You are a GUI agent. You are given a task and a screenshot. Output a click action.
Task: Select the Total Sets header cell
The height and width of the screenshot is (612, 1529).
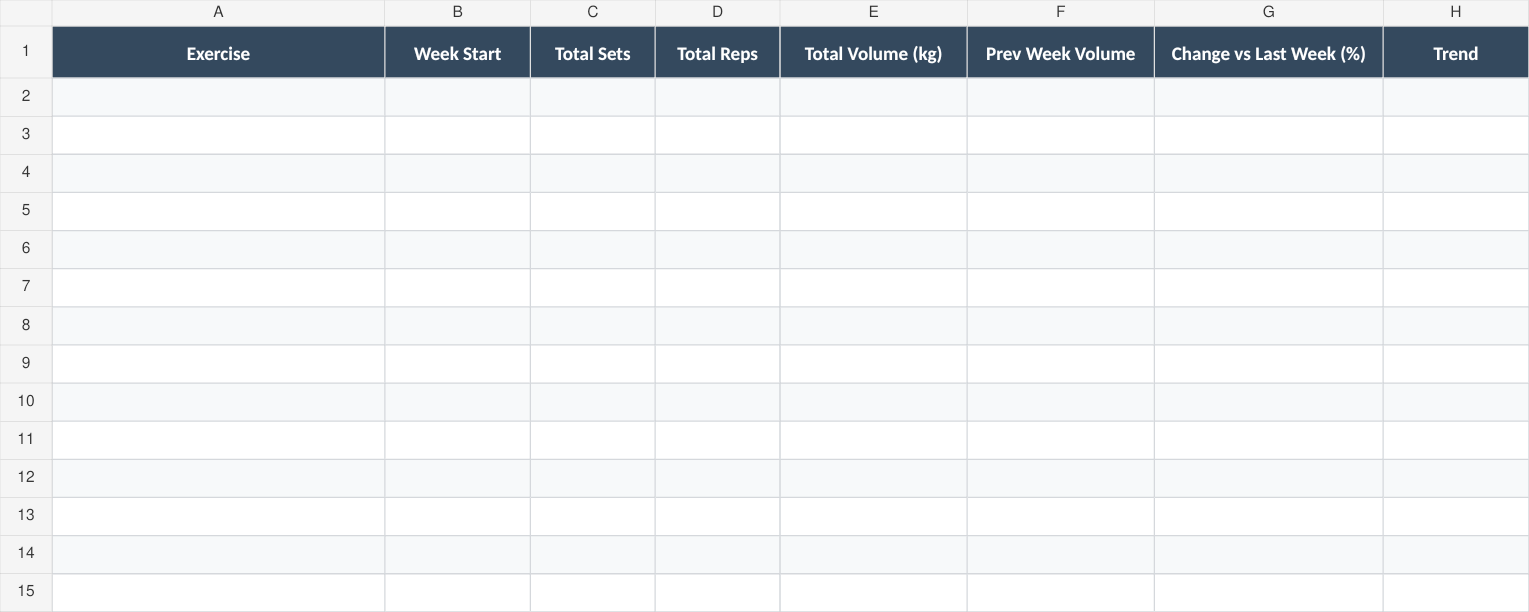(x=592, y=53)
